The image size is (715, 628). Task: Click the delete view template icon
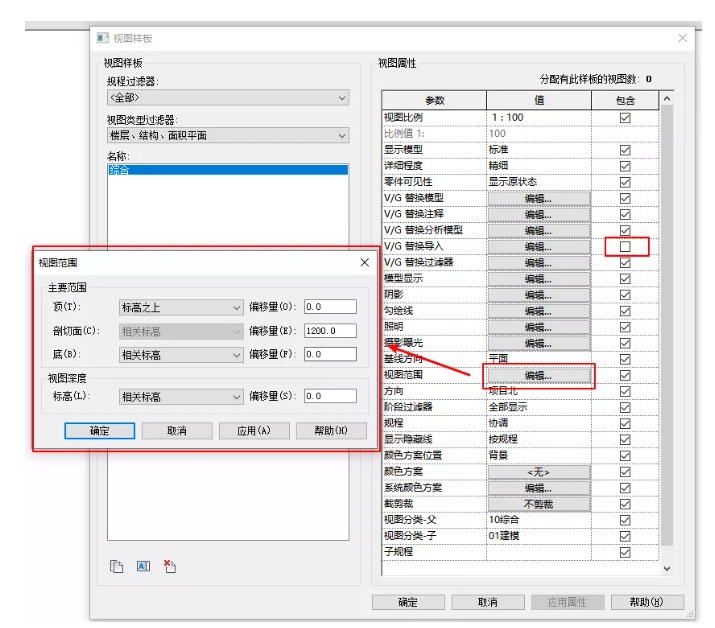[x=170, y=566]
